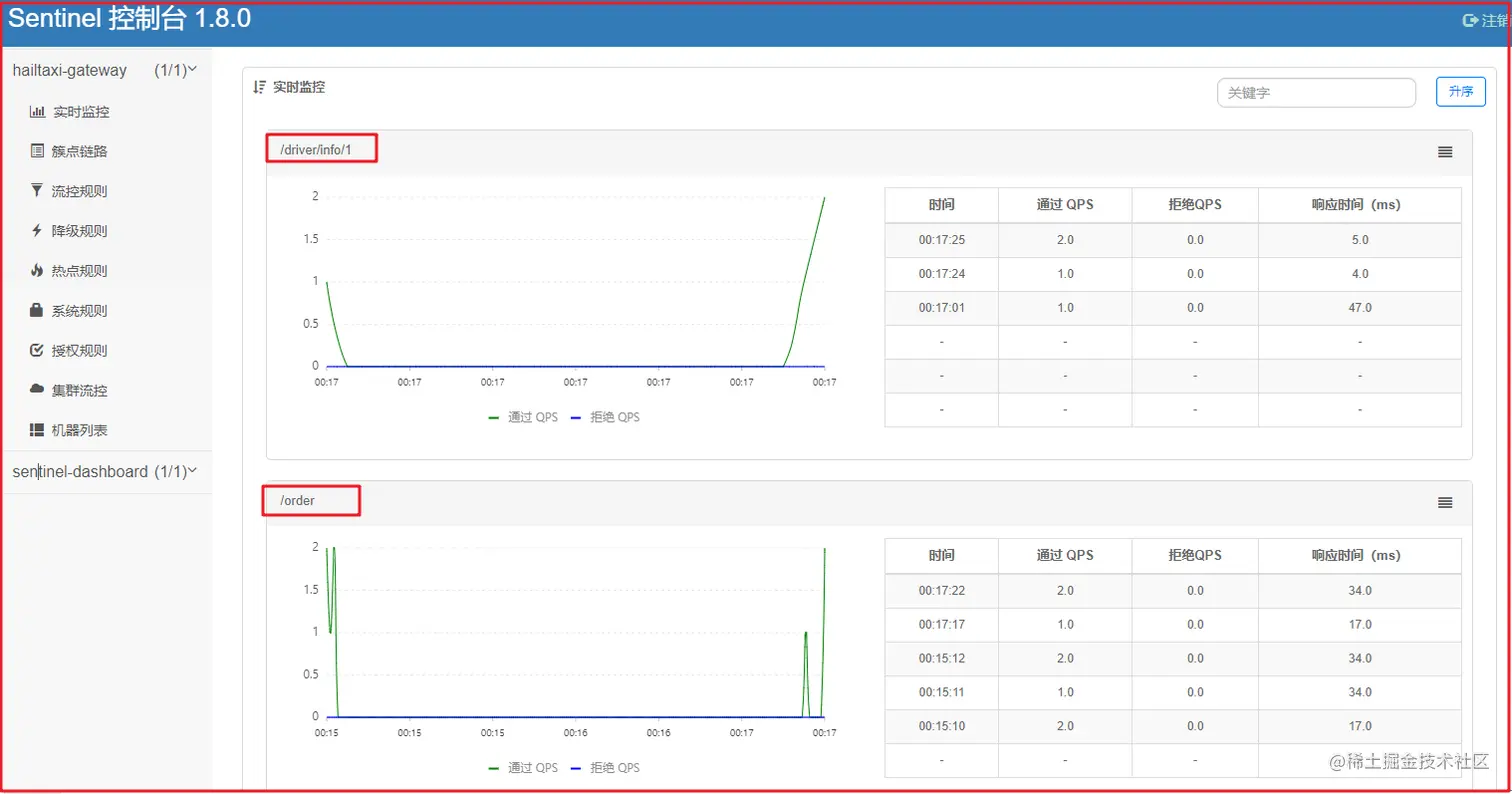Image resolution: width=1512 pixels, height=794 pixels.
Task: Toggle 通过 QPS series in /order chart
Action: point(523,768)
